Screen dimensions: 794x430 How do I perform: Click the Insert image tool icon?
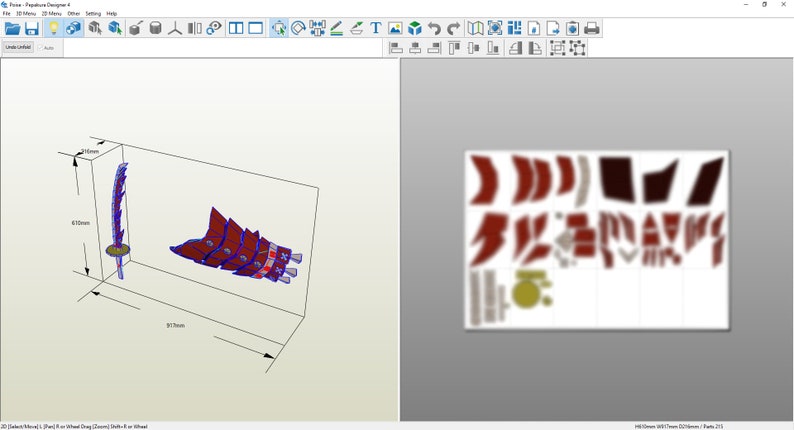pos(395,28)
